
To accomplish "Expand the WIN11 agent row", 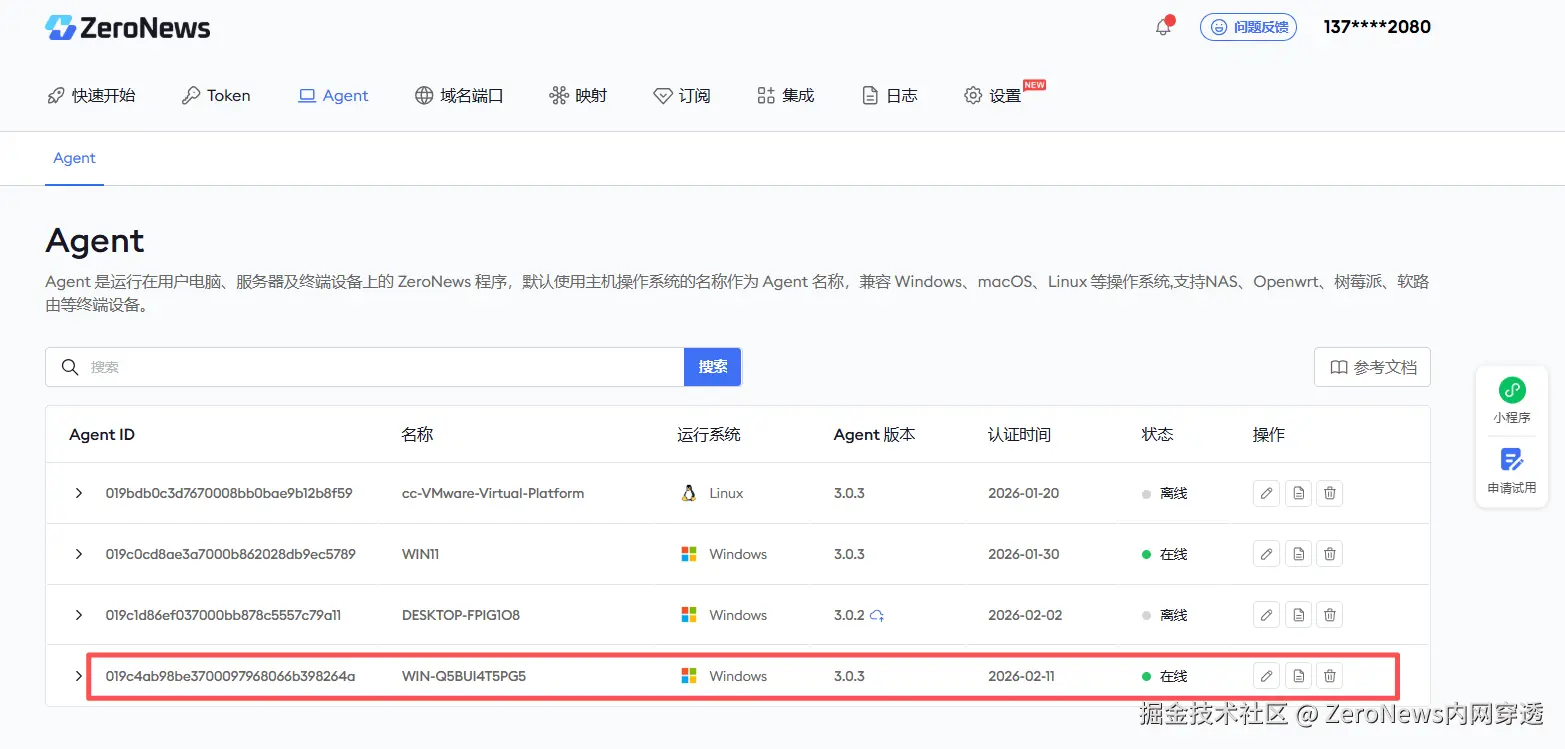I will tap(79, 554).
